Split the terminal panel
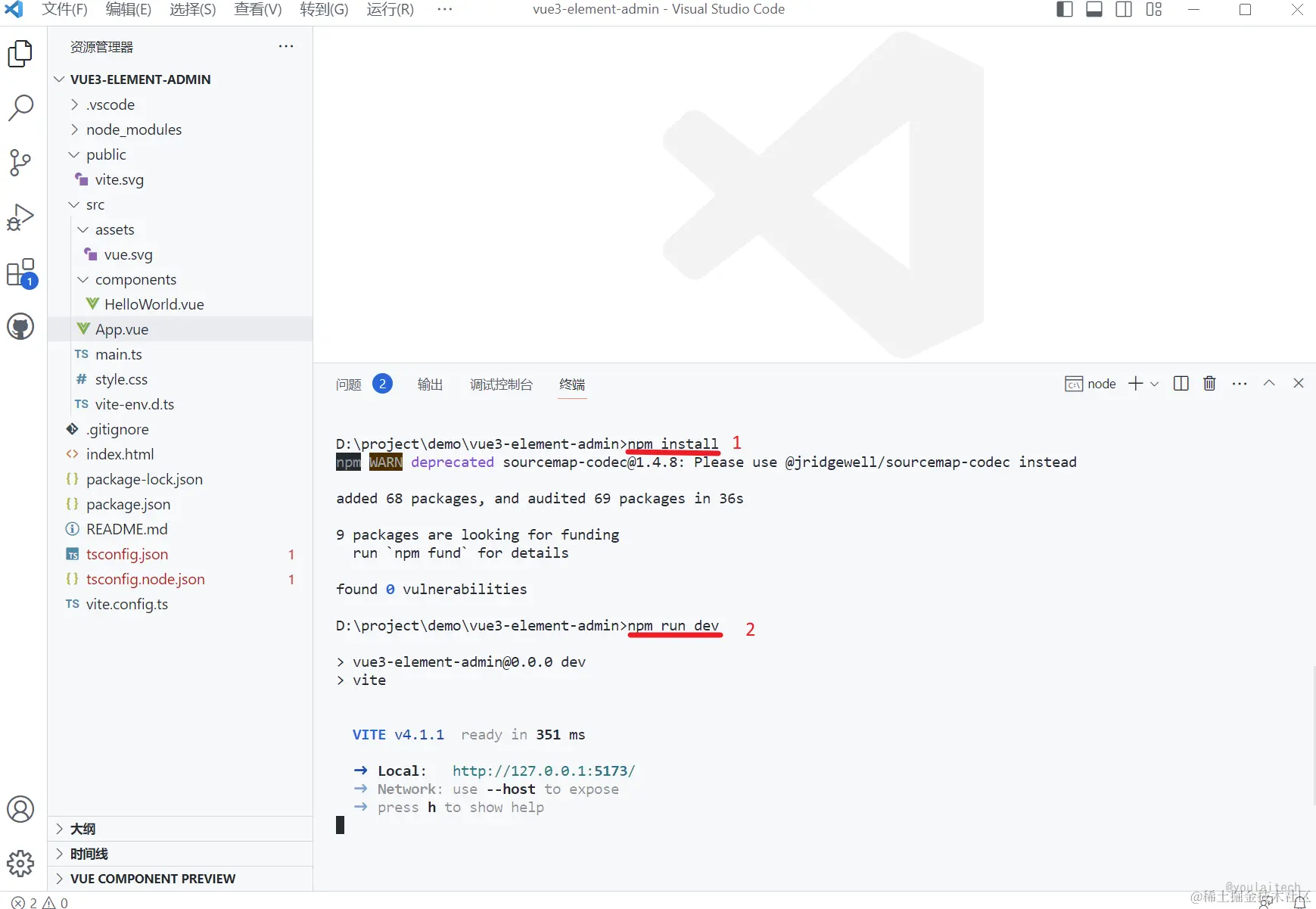1316x909 pixels. pos(1181,384)
